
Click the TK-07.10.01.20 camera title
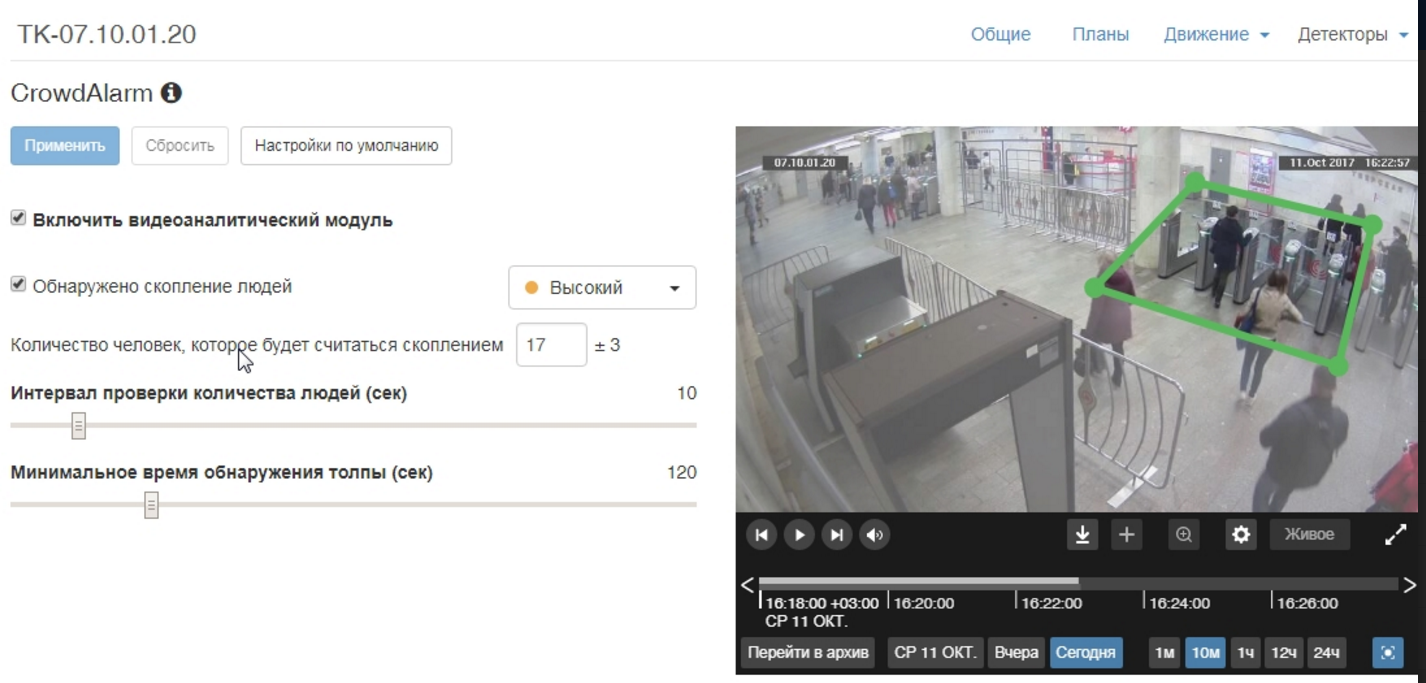pos(106,34)
